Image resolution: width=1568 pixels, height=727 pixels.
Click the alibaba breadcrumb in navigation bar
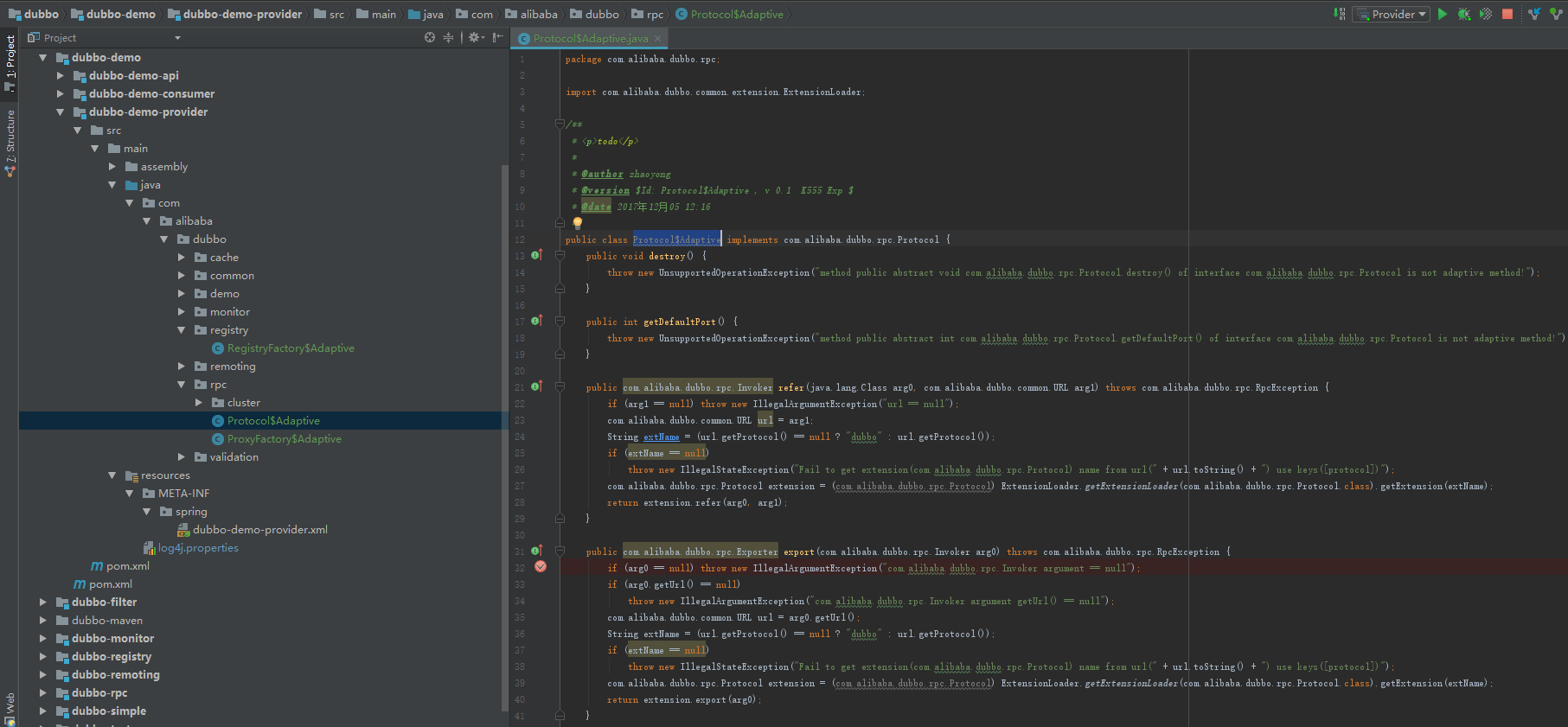tap(538, 14)
